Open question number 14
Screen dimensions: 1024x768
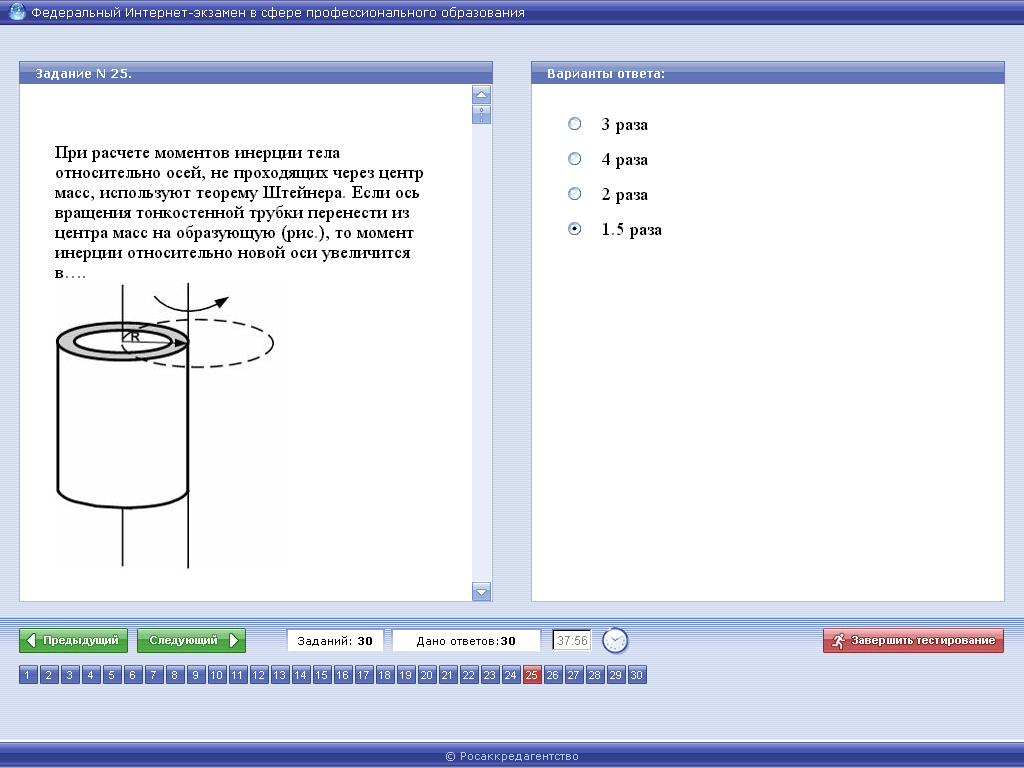[x=300, y=675]
